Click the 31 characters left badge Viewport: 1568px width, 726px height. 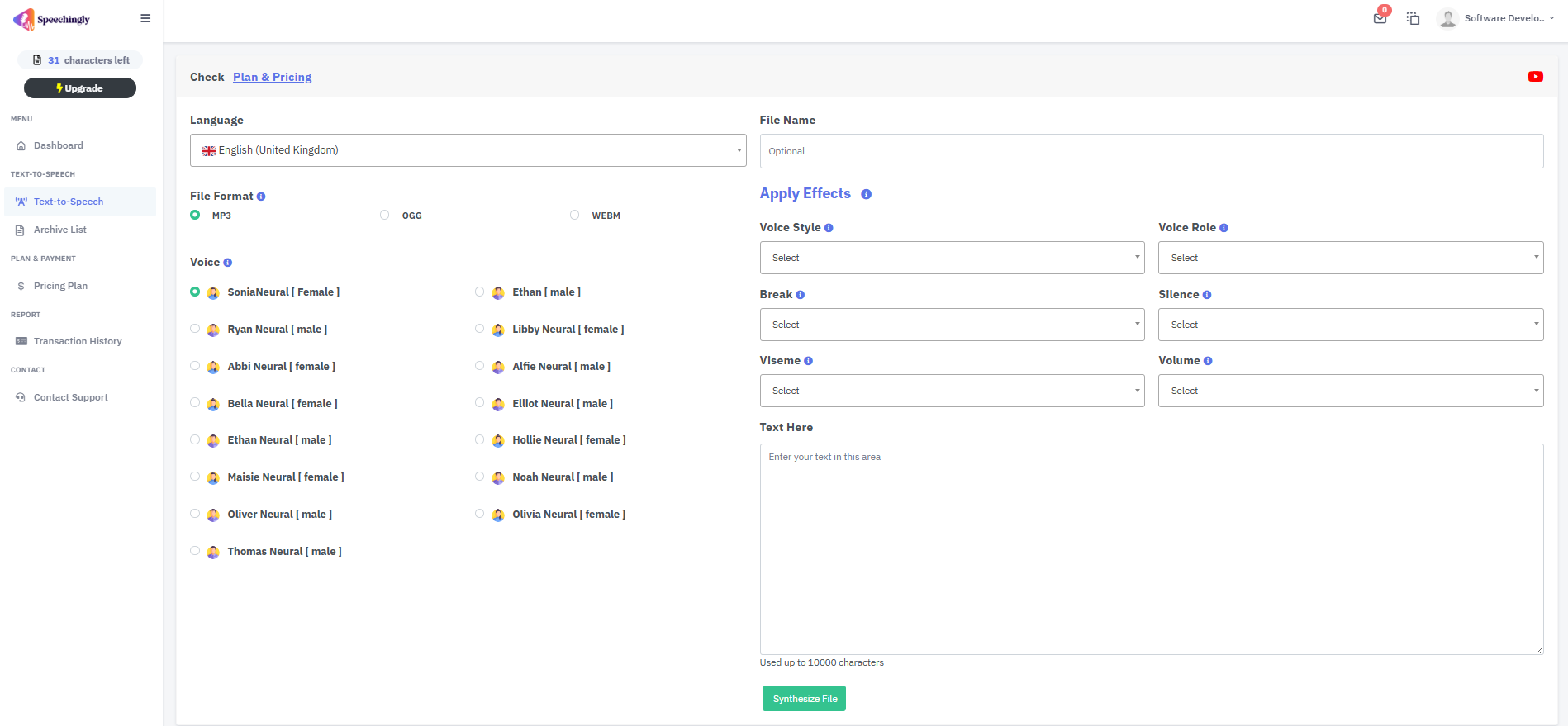click(80, 60)
